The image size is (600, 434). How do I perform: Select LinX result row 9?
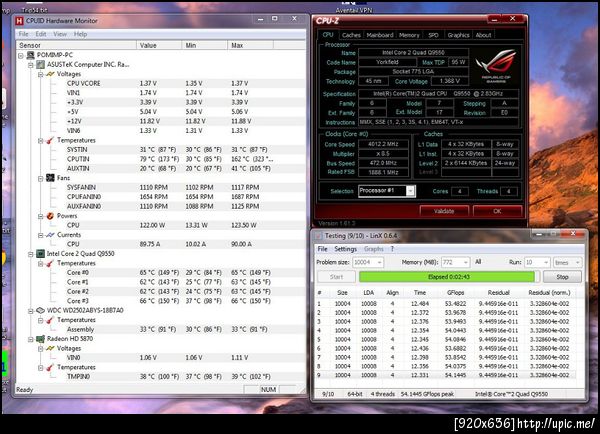(x=445, y=375)
